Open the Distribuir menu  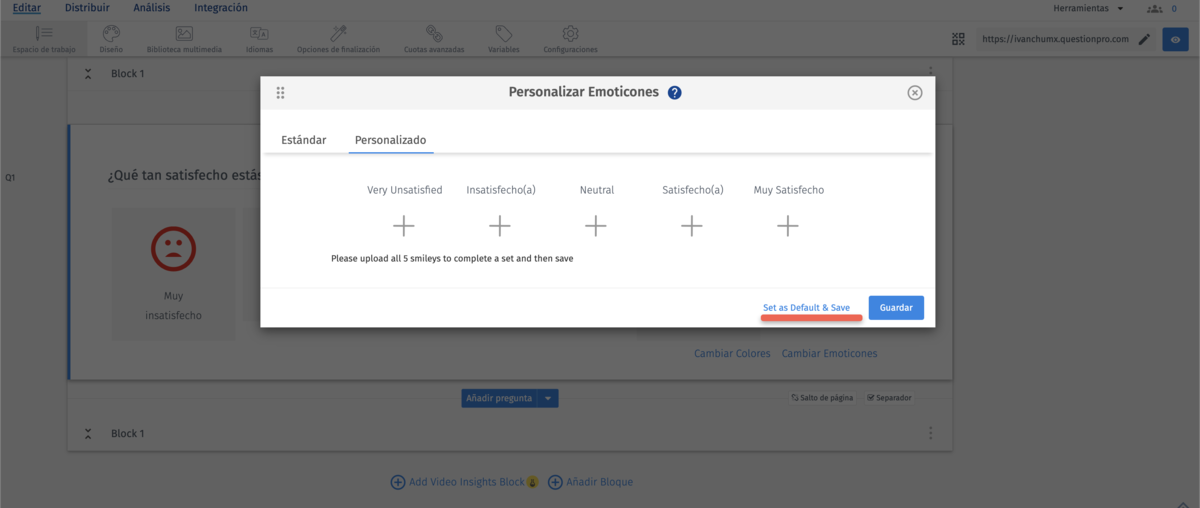[87, 8]
